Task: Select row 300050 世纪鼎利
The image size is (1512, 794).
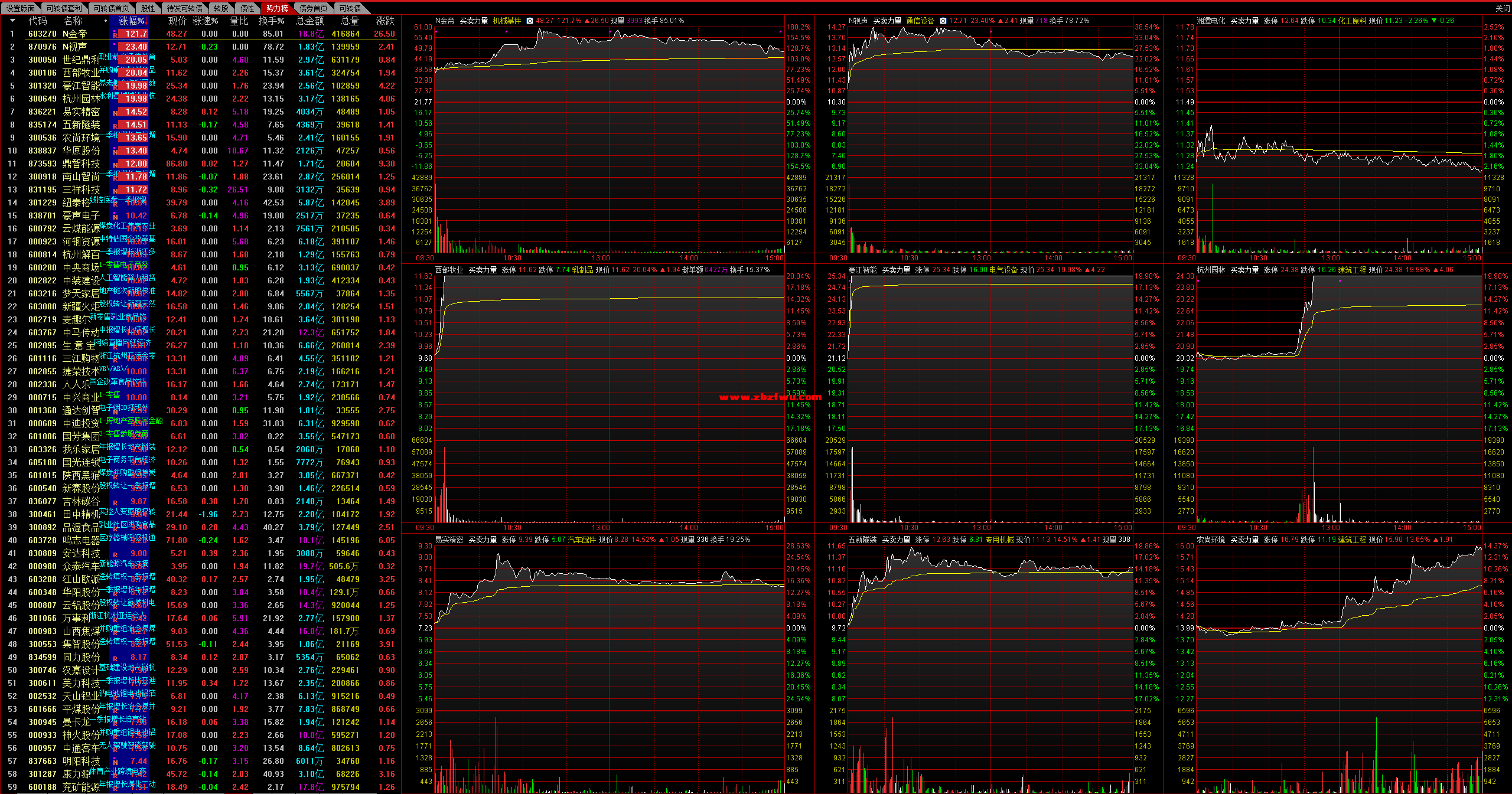Action: (x=201, y=60)
